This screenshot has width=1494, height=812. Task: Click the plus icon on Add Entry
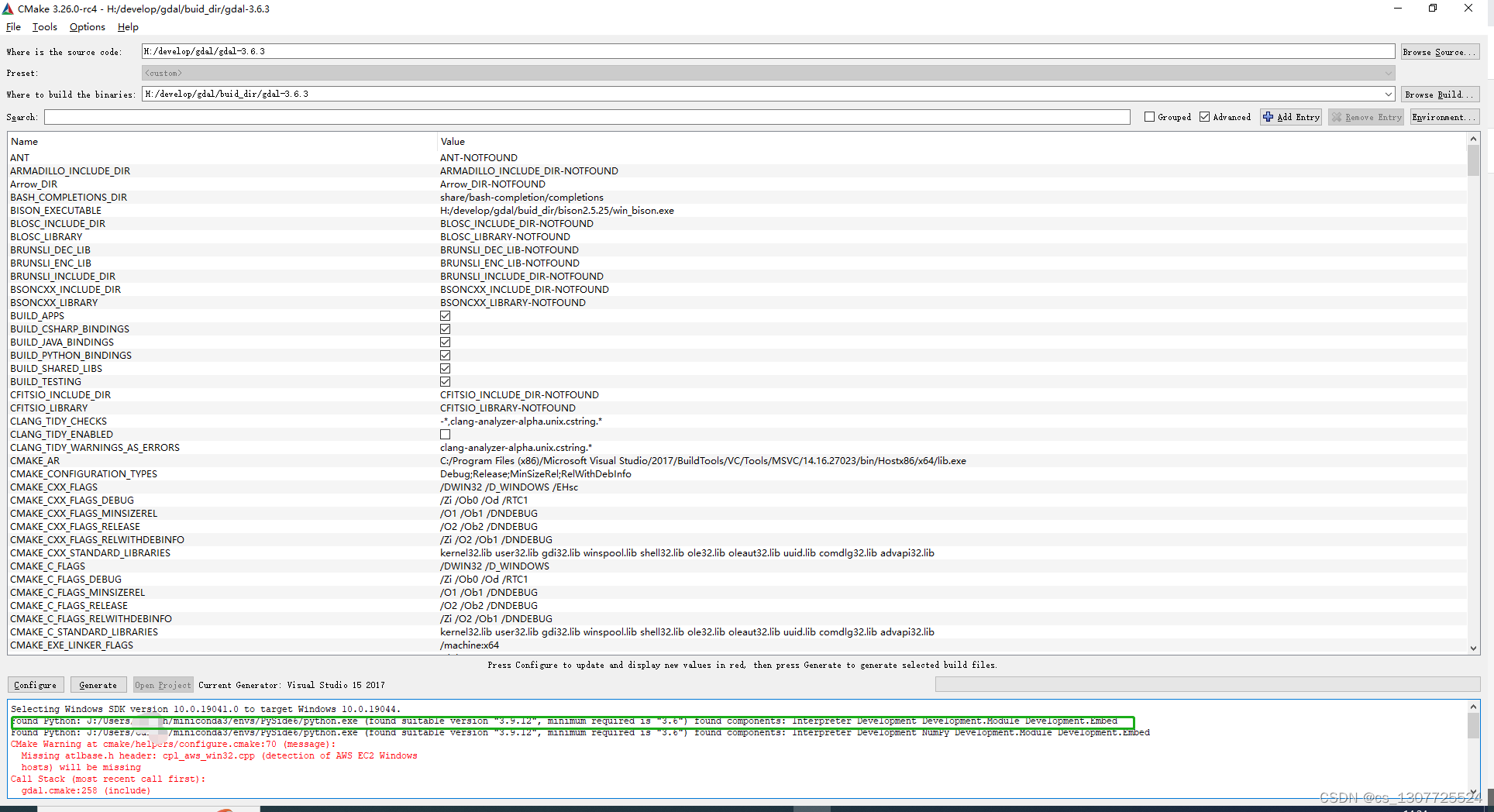(1269, 117)
